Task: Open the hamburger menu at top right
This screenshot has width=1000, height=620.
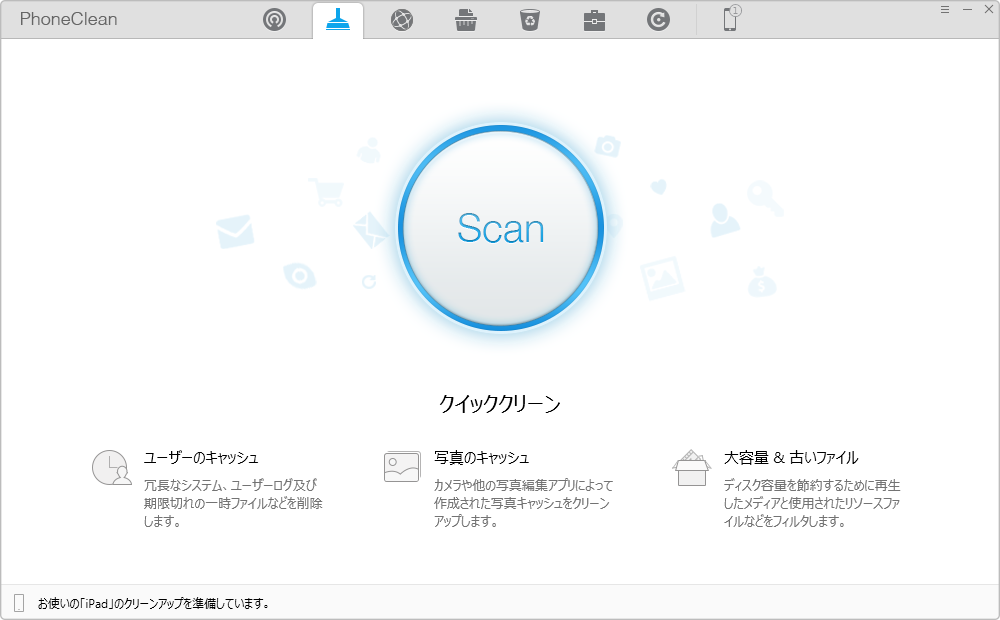Action: pos(945,9)
